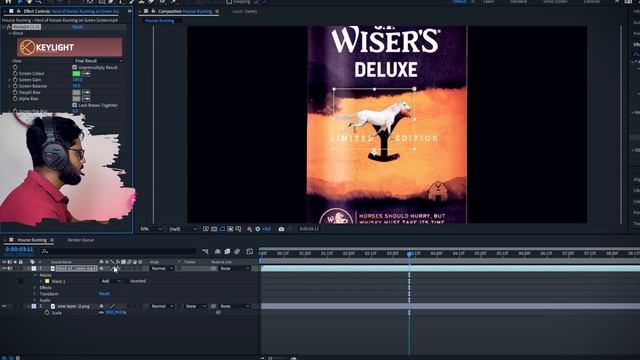Select the Effect Controls panel tab
This screenshot has height=360, width=640.
(71, 11)
